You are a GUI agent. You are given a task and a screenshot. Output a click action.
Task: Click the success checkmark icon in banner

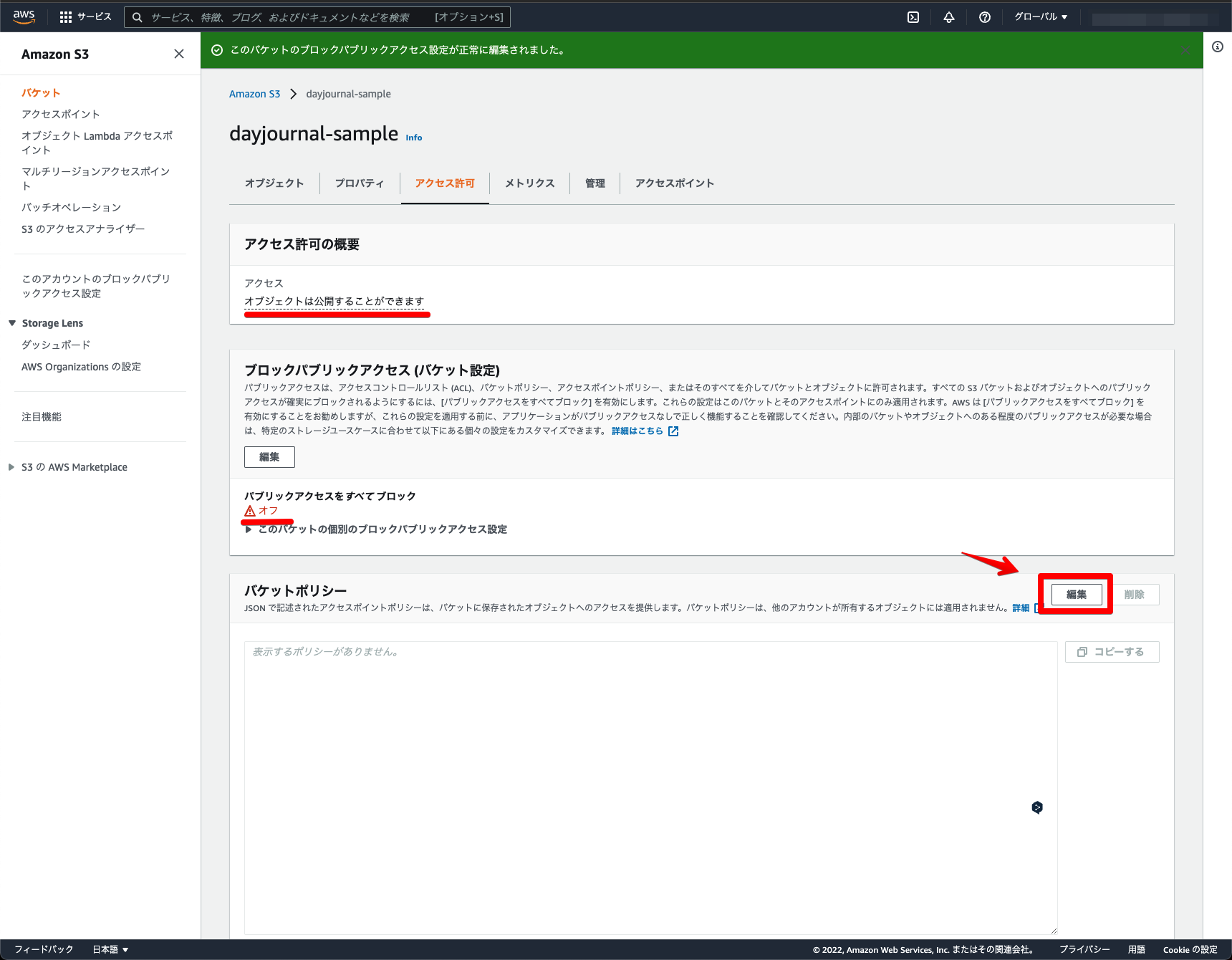pyautogui.click(x=217, y=50)
